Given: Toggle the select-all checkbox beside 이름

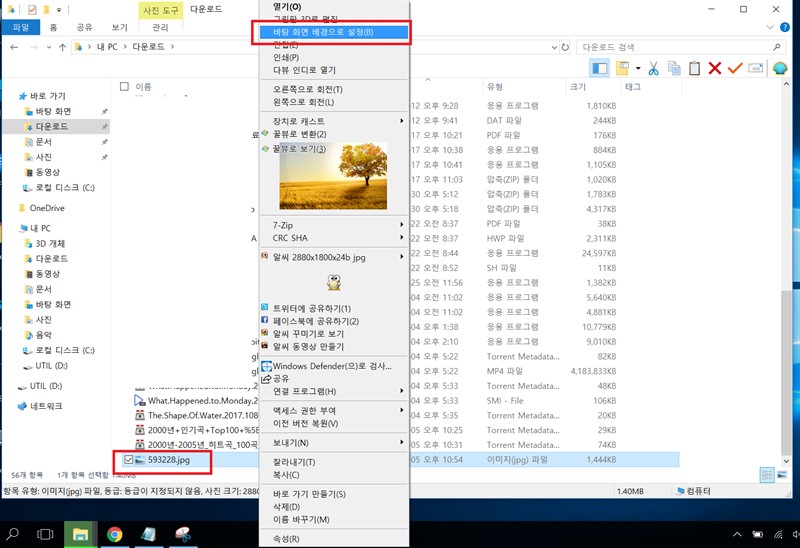Looking at the screenshot, I should tap(124, 86).
